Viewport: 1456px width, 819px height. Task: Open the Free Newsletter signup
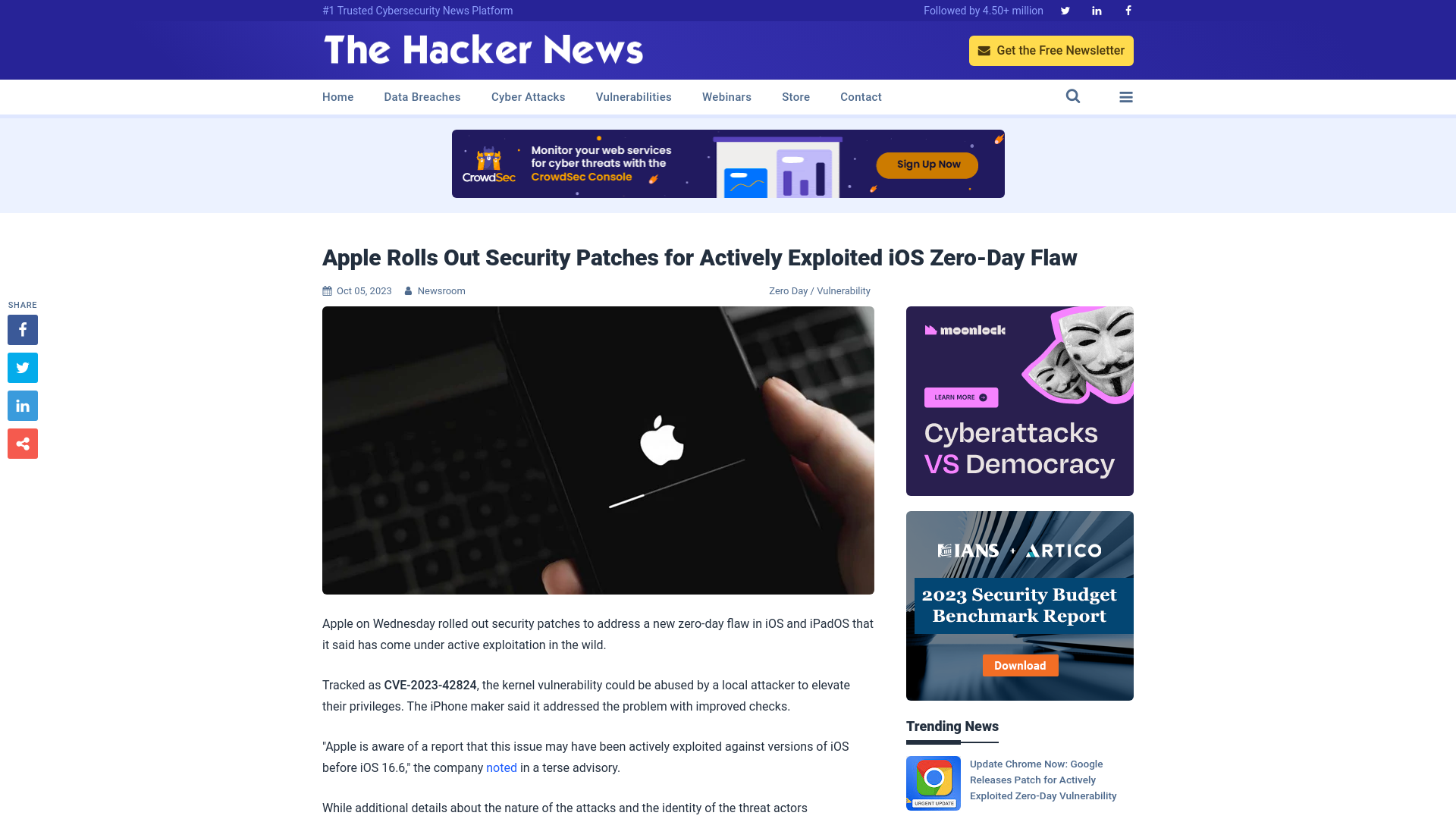coord(1051,50)
